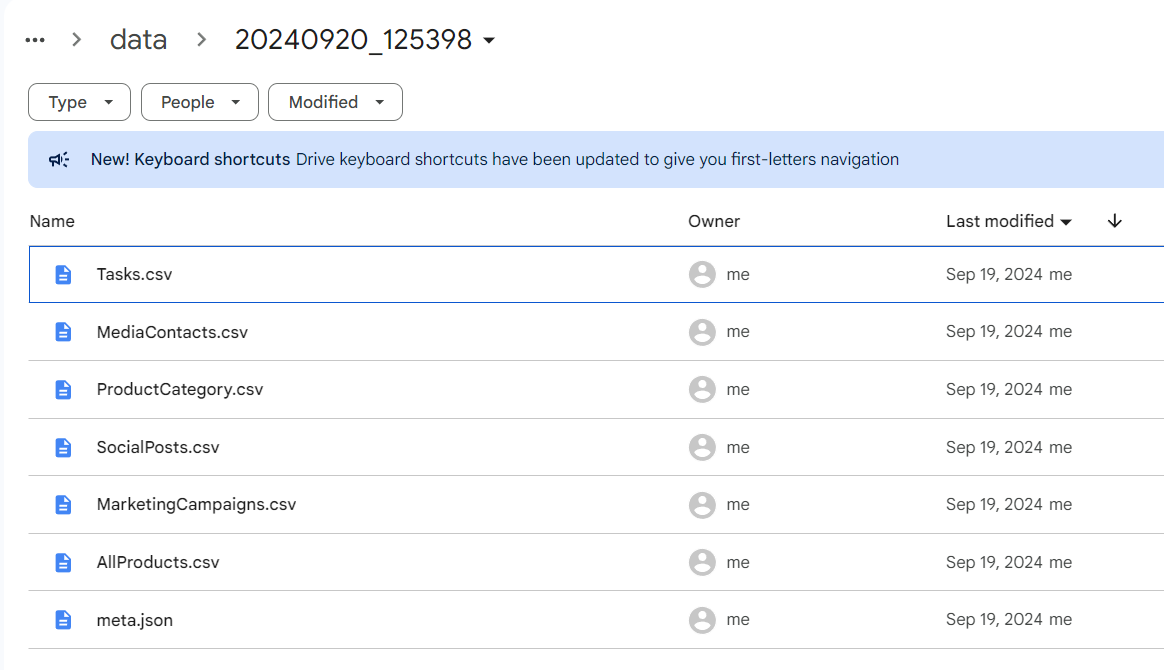1164x670 pixels.
Task: Click the MediaContacts.csv document icon
Action: click(63, 332)
